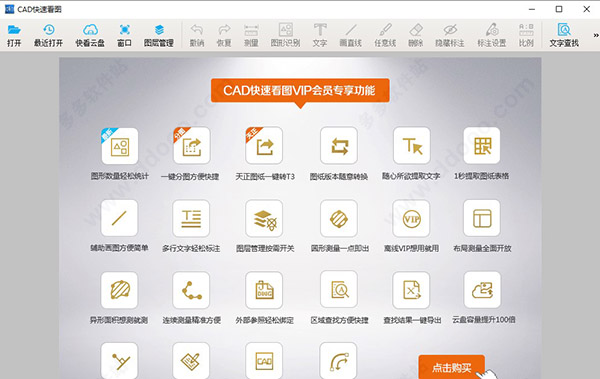Viewport: 600px width, 379px height.
Task: Click the 离线VIP想用就用 caption text
Action: (x=411, y=248)
